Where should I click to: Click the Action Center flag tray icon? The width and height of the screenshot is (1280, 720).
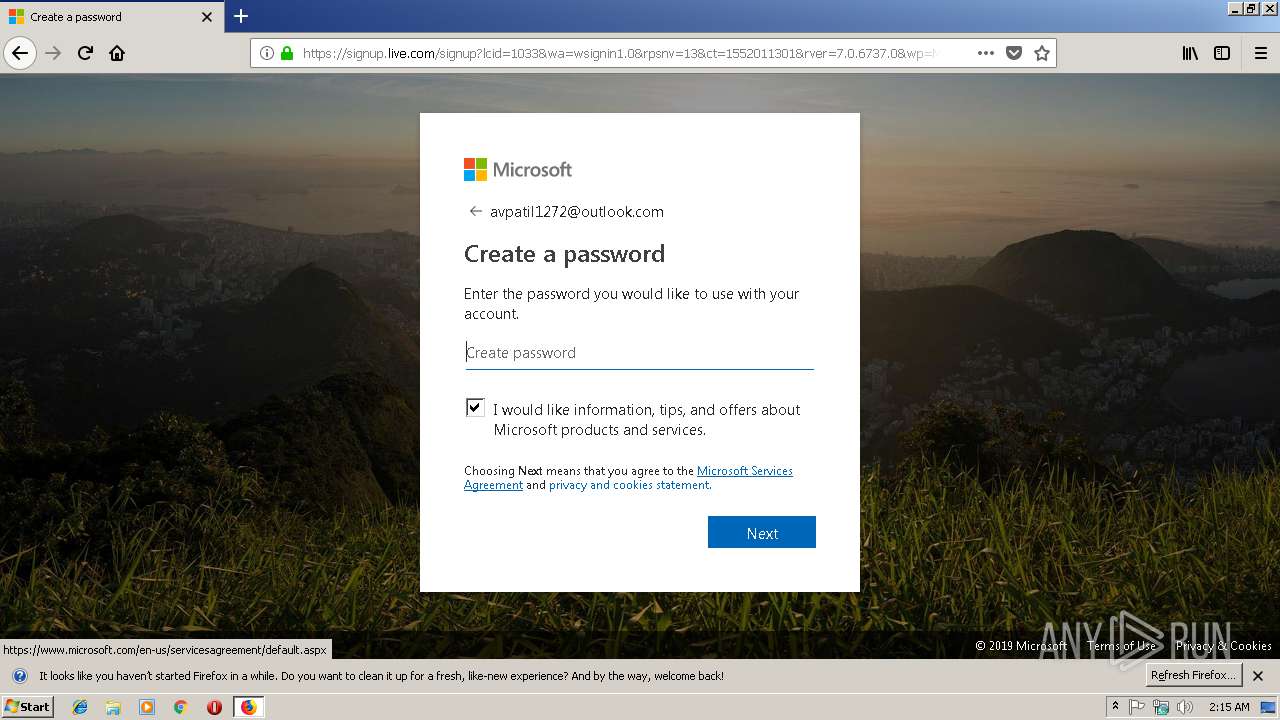click(1137, 707)
